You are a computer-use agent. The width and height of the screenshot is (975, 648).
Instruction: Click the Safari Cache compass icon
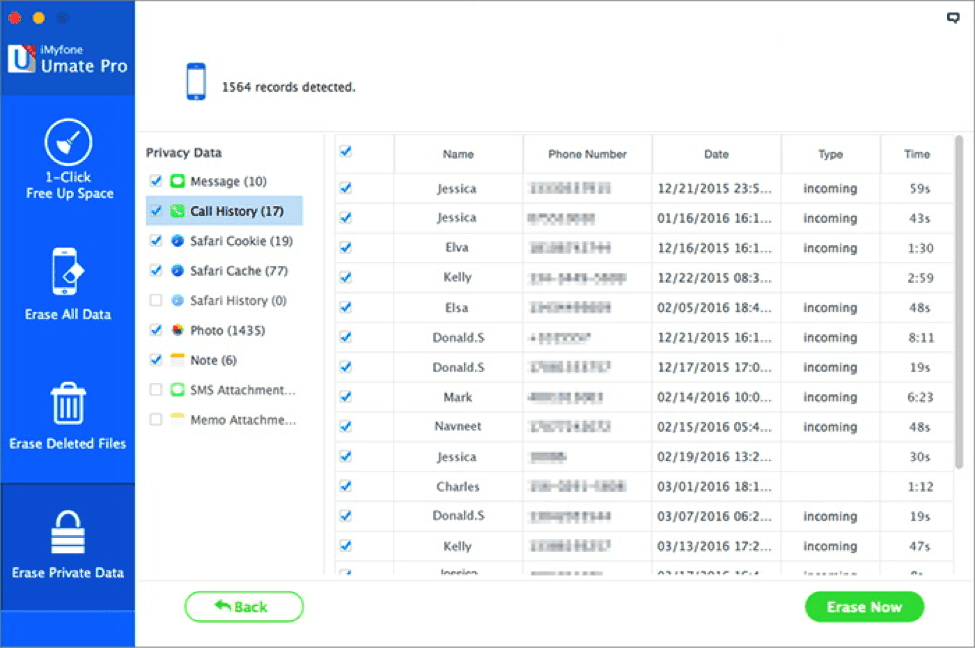(177, 271)
